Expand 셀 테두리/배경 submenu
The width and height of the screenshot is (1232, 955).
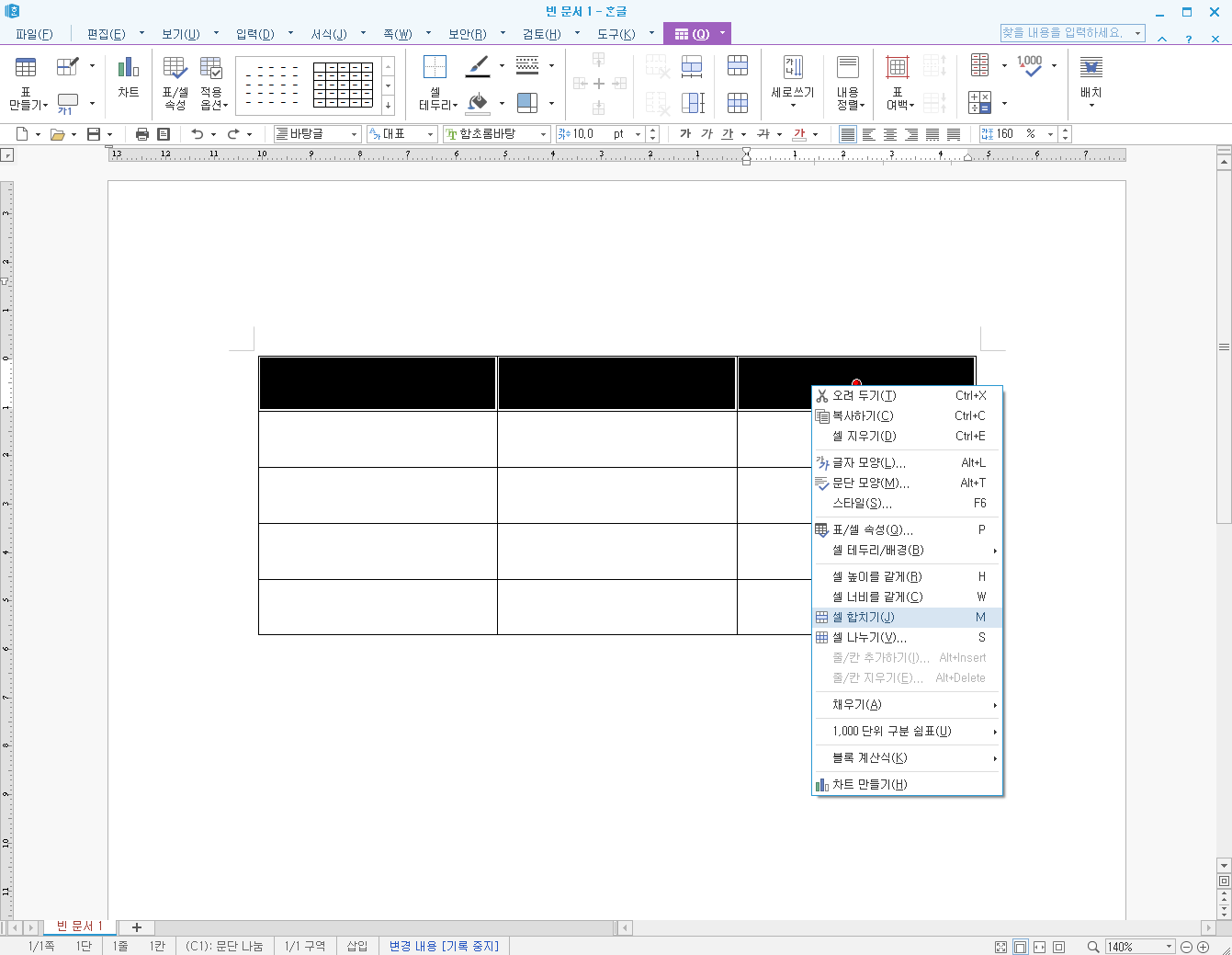click(x=907, y=551)
